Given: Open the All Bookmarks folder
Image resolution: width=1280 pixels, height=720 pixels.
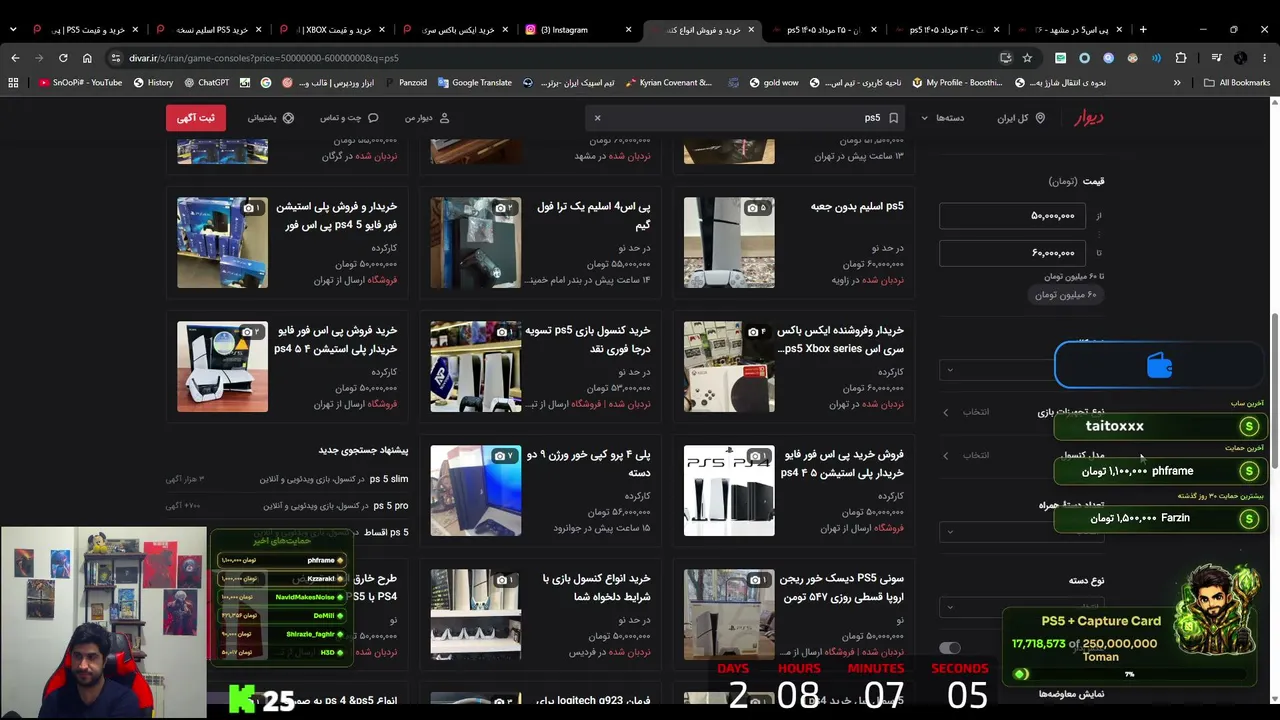Looking at the screenshot, I should pos(1237,83).
